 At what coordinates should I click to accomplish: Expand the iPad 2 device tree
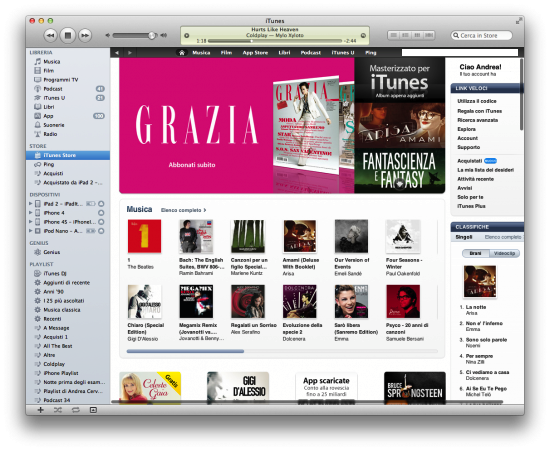coord(31,203)
